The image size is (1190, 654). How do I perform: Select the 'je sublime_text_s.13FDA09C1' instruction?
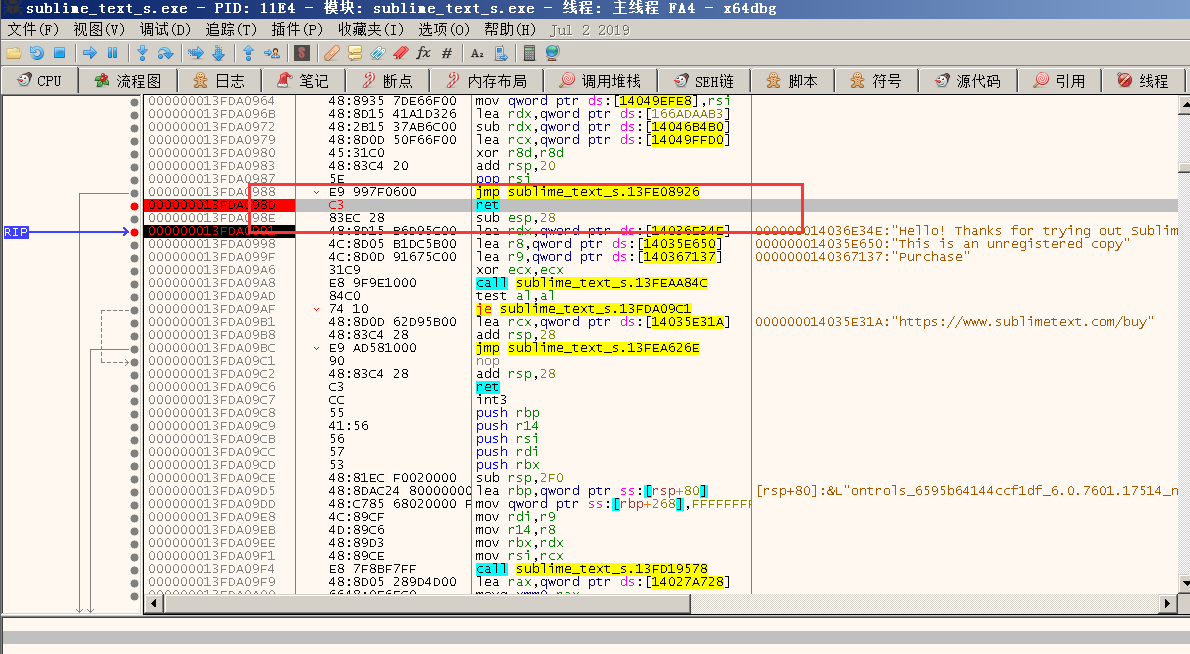click(584, 309)
